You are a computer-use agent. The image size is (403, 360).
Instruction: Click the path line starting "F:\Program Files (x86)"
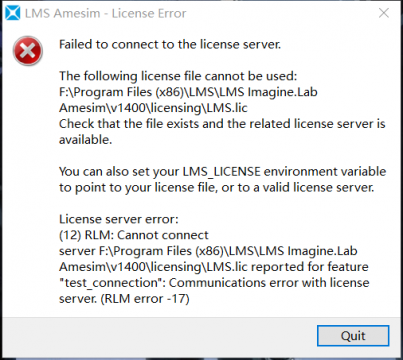point(188,92)
